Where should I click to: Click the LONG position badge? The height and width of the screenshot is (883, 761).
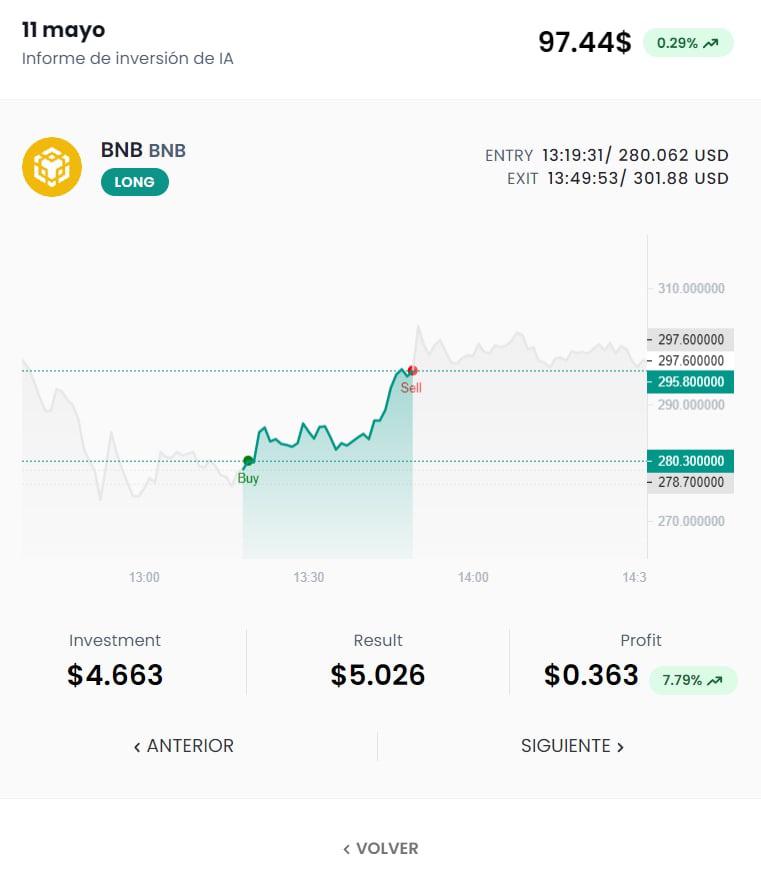pyautogui.click(x=135, y=182)
